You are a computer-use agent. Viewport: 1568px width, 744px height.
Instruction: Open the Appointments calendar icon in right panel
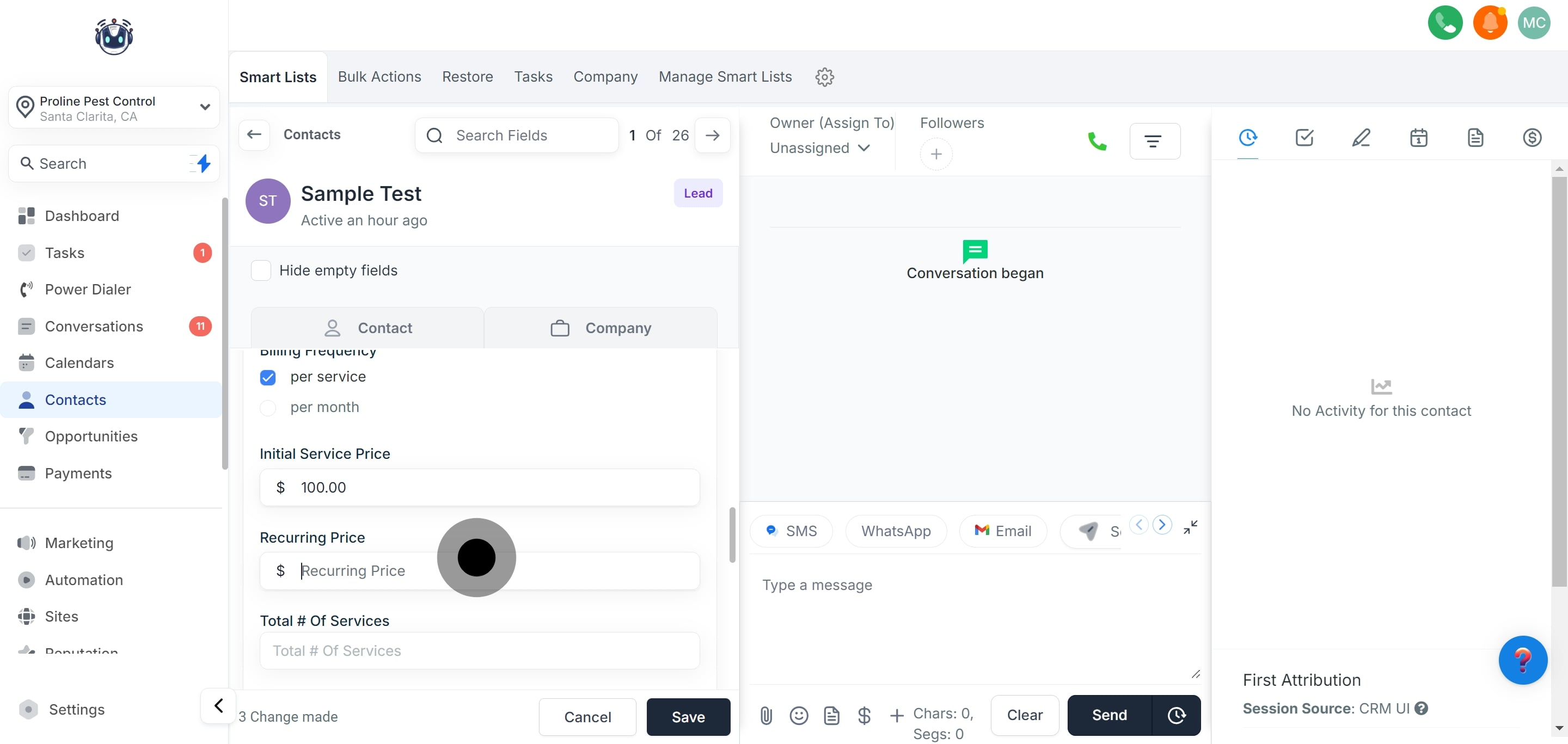pos(1418,138)
